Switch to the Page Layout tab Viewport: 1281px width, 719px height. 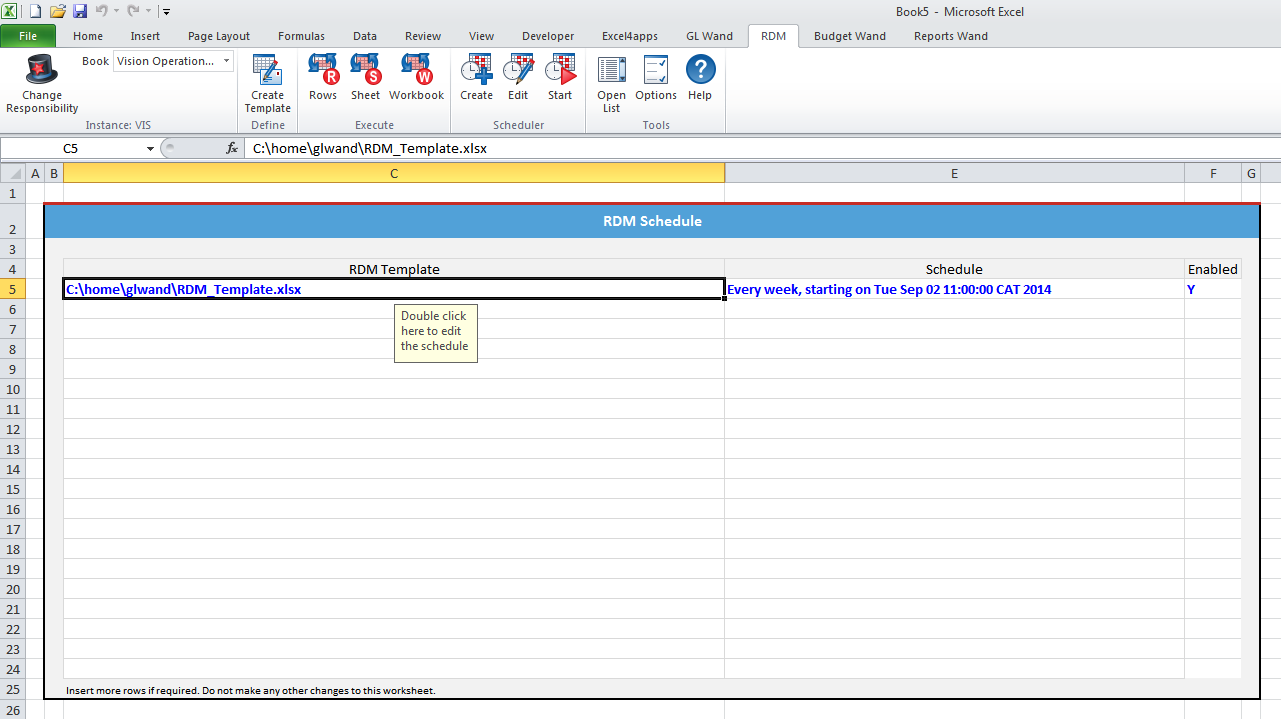click(x=219, y=36)
